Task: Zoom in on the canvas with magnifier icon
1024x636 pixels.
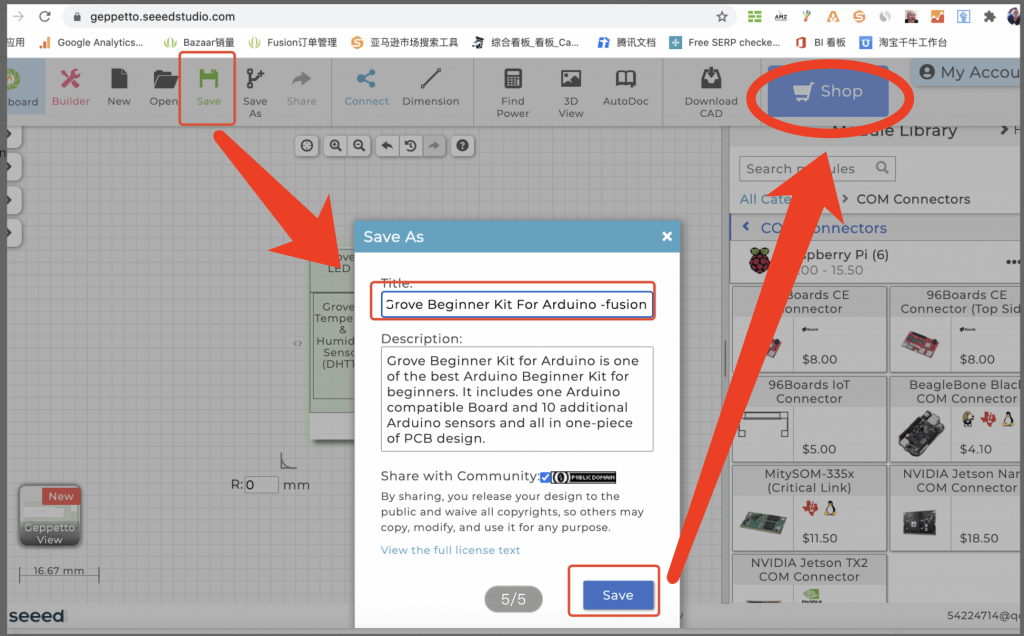Action: tap(335, 145)
